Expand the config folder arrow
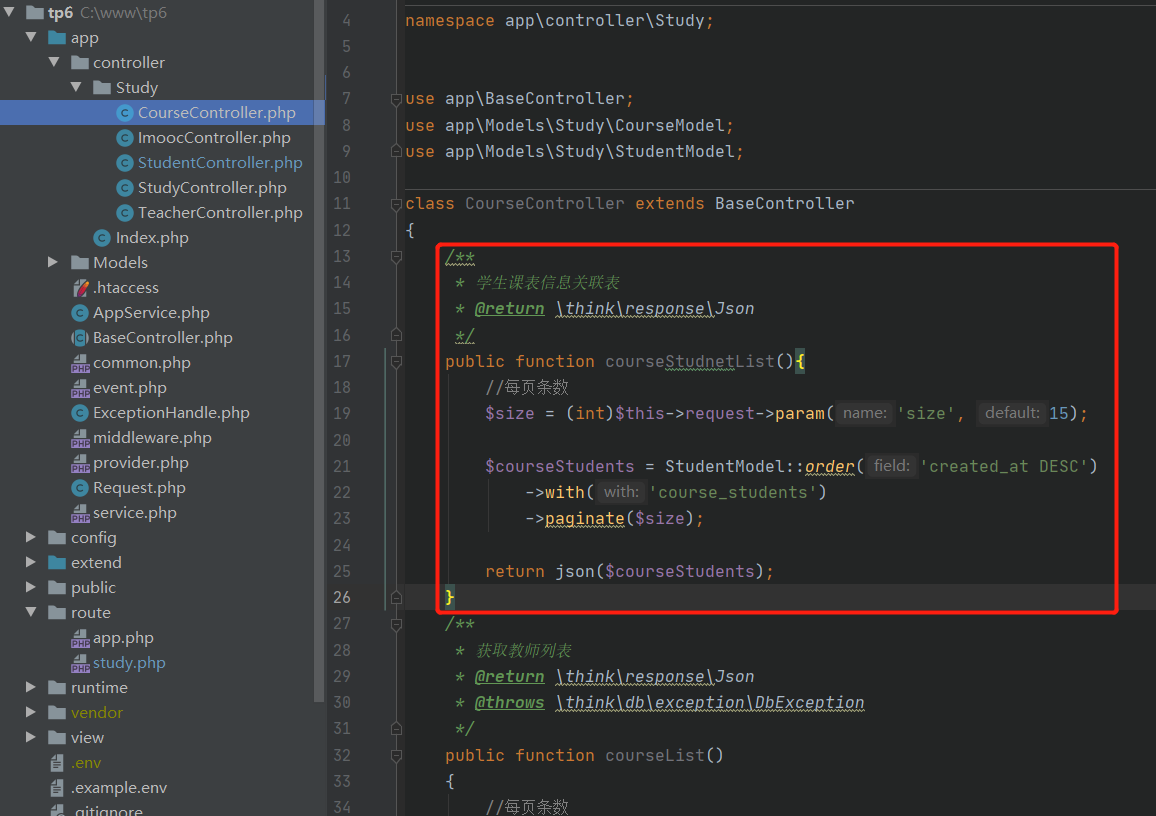This screenshot has width=1156, height=816. pos(31,538)
